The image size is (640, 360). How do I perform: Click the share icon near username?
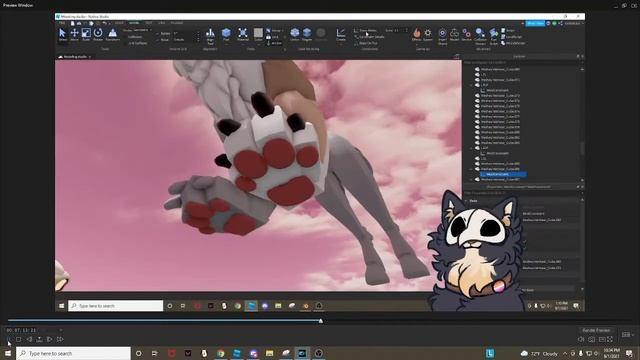560,23
